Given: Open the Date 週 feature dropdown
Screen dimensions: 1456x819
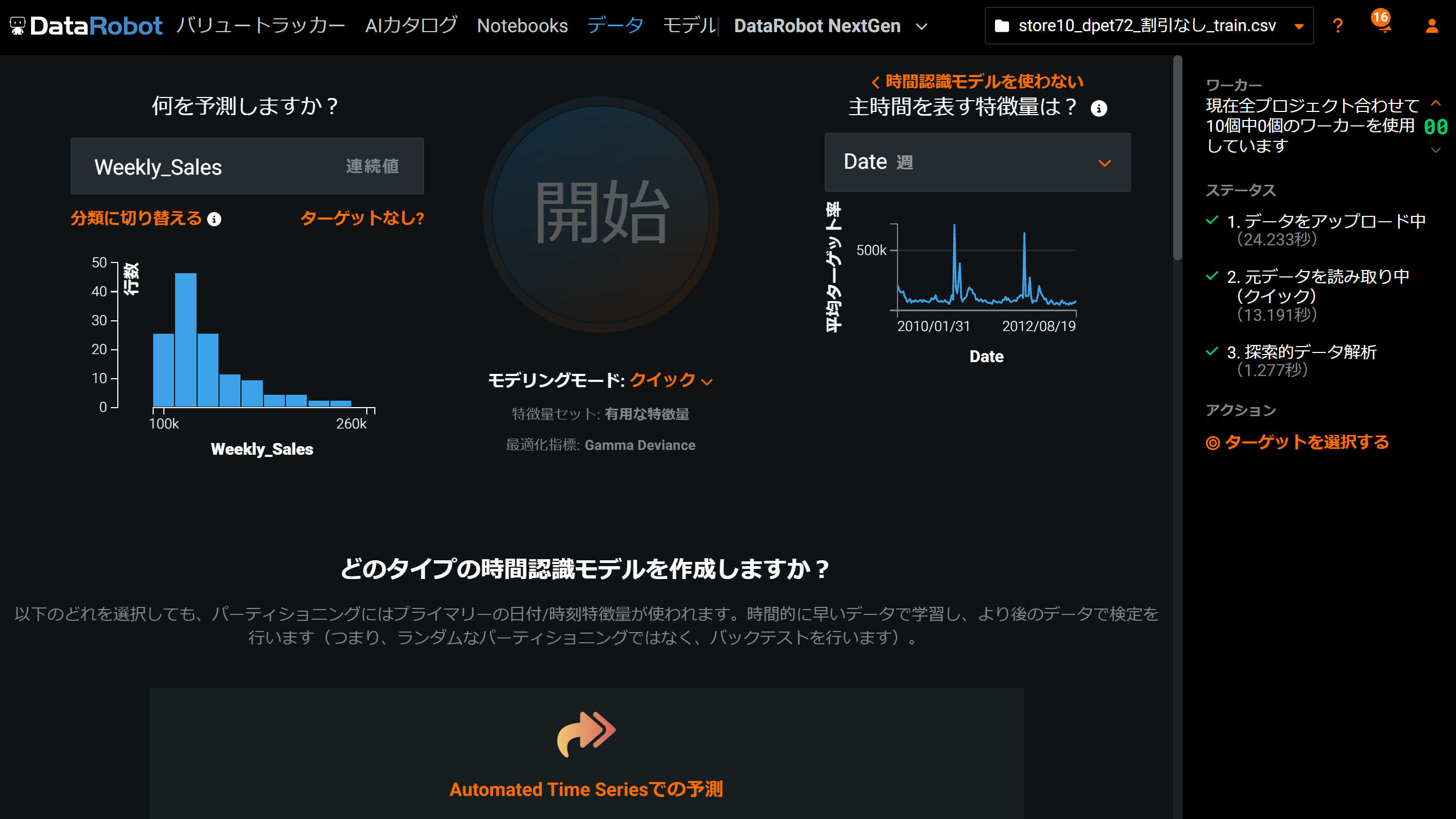Looking at the screenshot, I should coord(977,163).
